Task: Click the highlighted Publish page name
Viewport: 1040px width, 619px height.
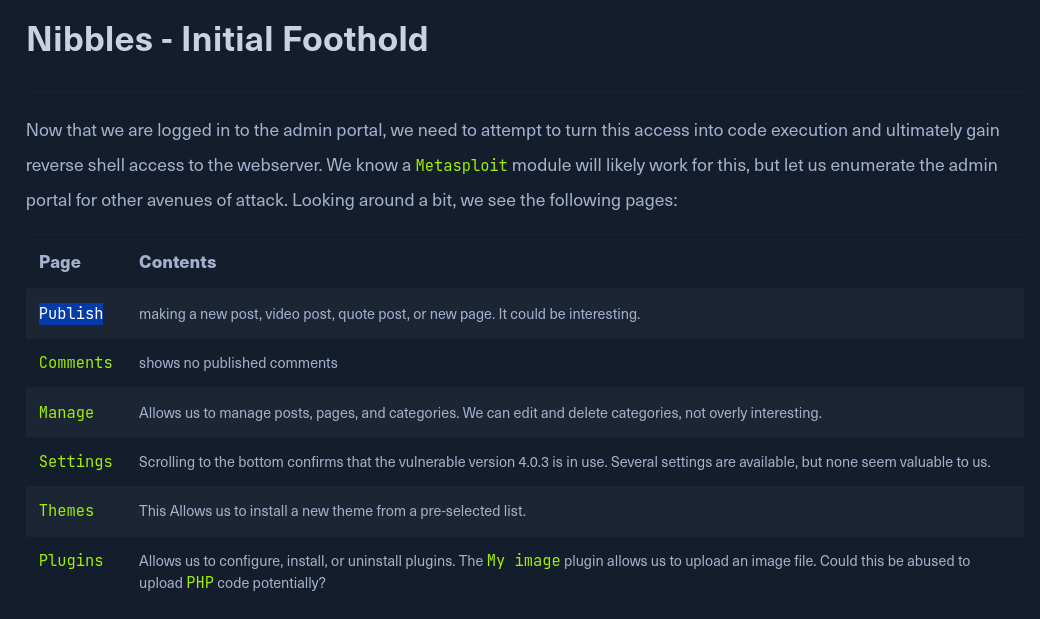Action: 71,314
